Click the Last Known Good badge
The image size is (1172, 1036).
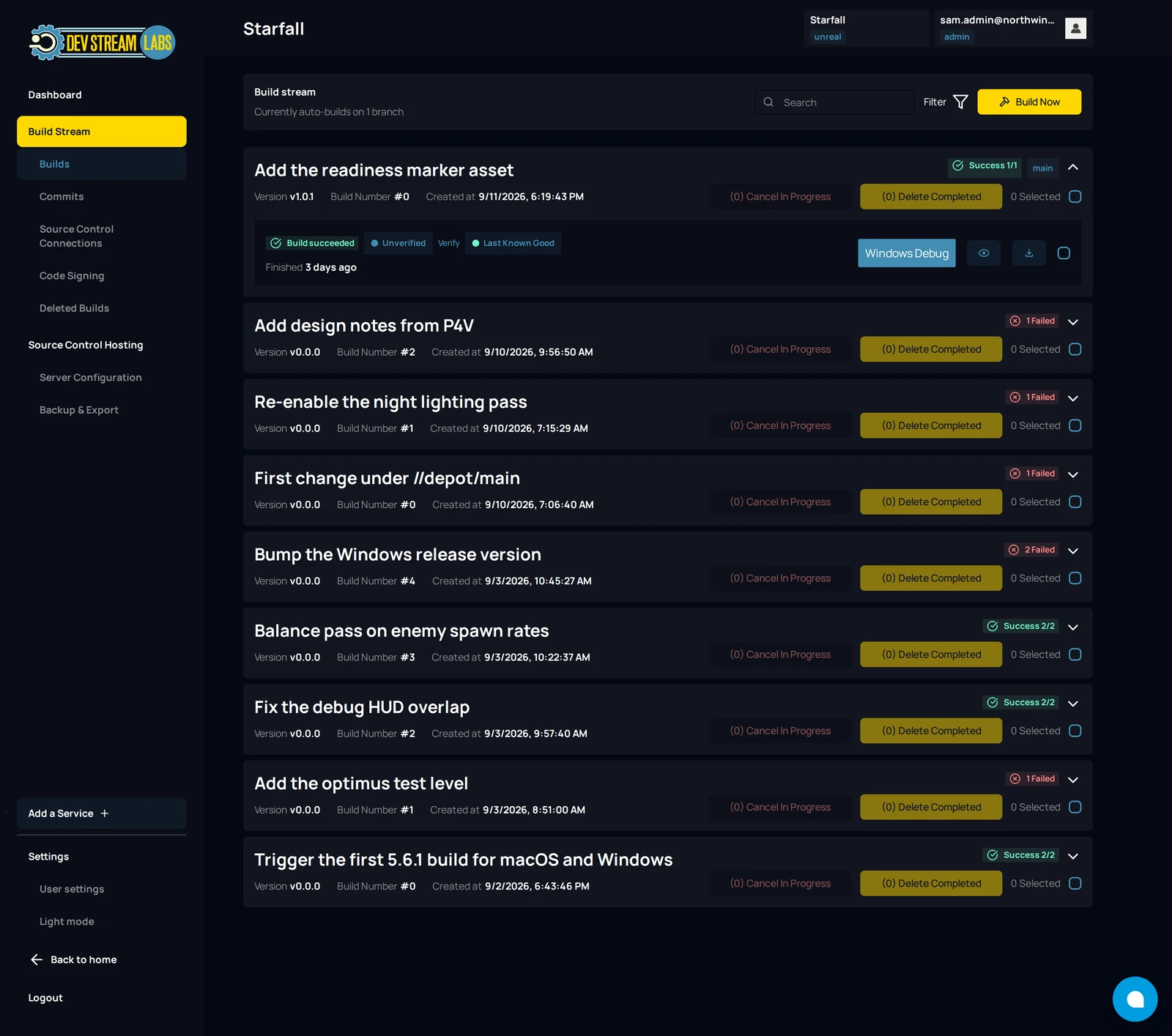(513, 243)
